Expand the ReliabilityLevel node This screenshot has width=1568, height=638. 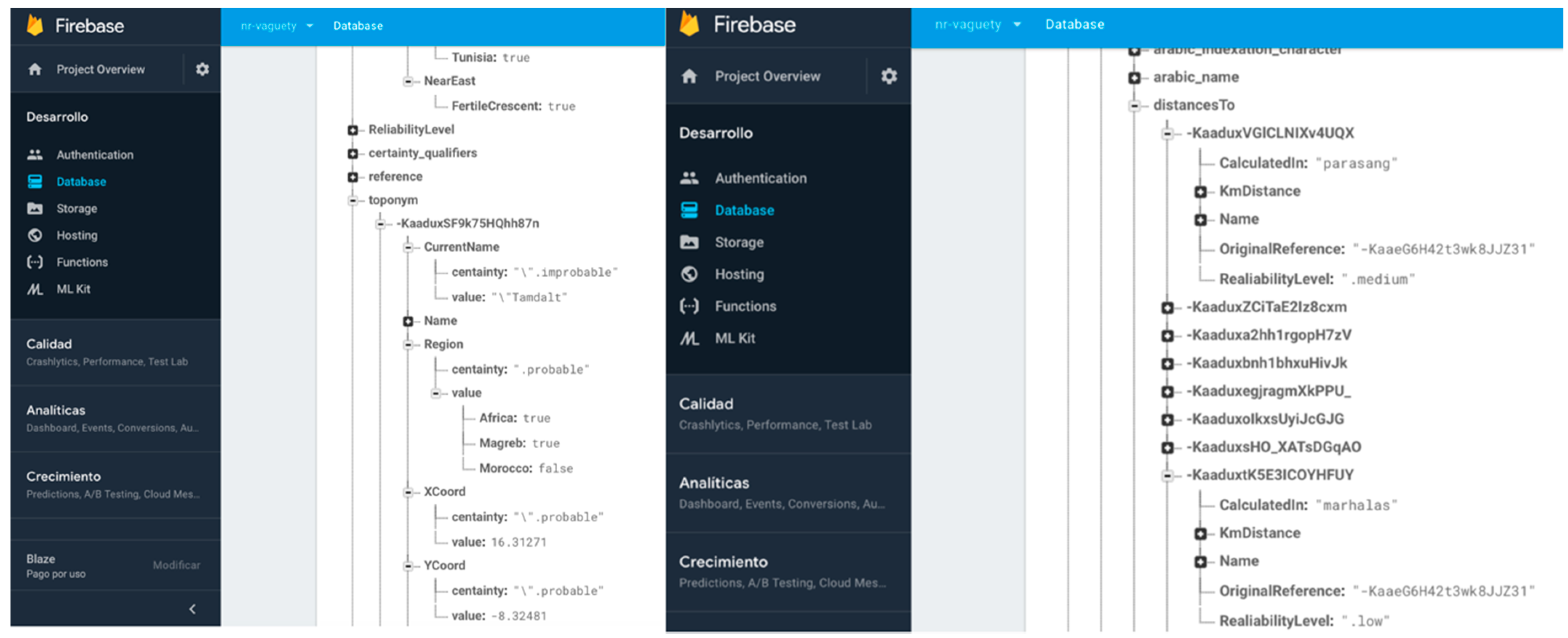tap(353, 130)
